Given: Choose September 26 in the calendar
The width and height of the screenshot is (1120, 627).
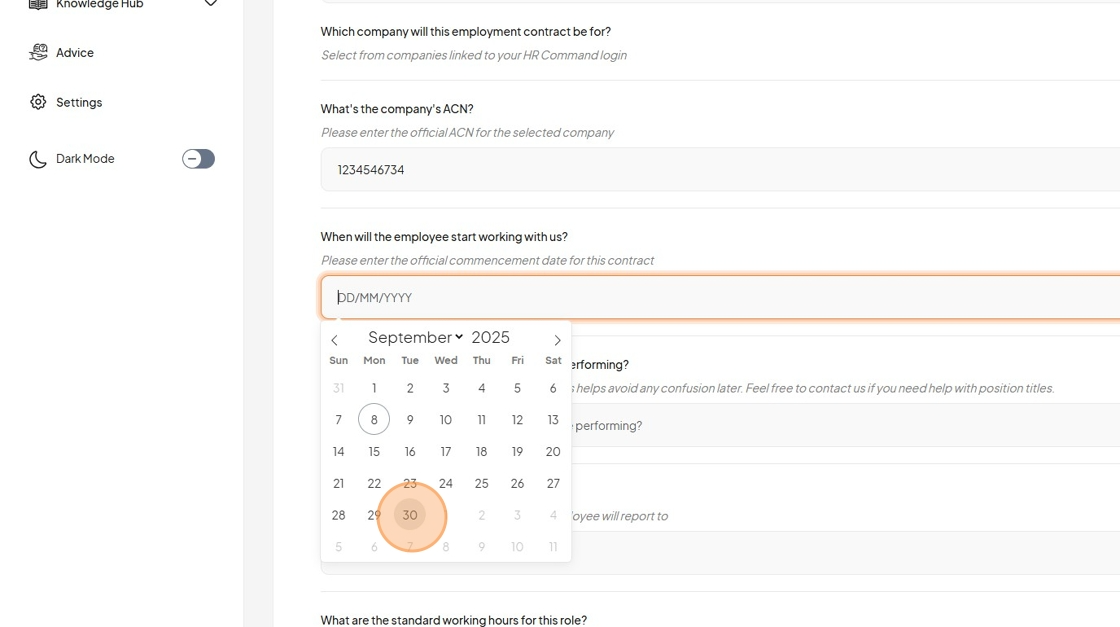Looking at the screenshot, I should [517, 483].
